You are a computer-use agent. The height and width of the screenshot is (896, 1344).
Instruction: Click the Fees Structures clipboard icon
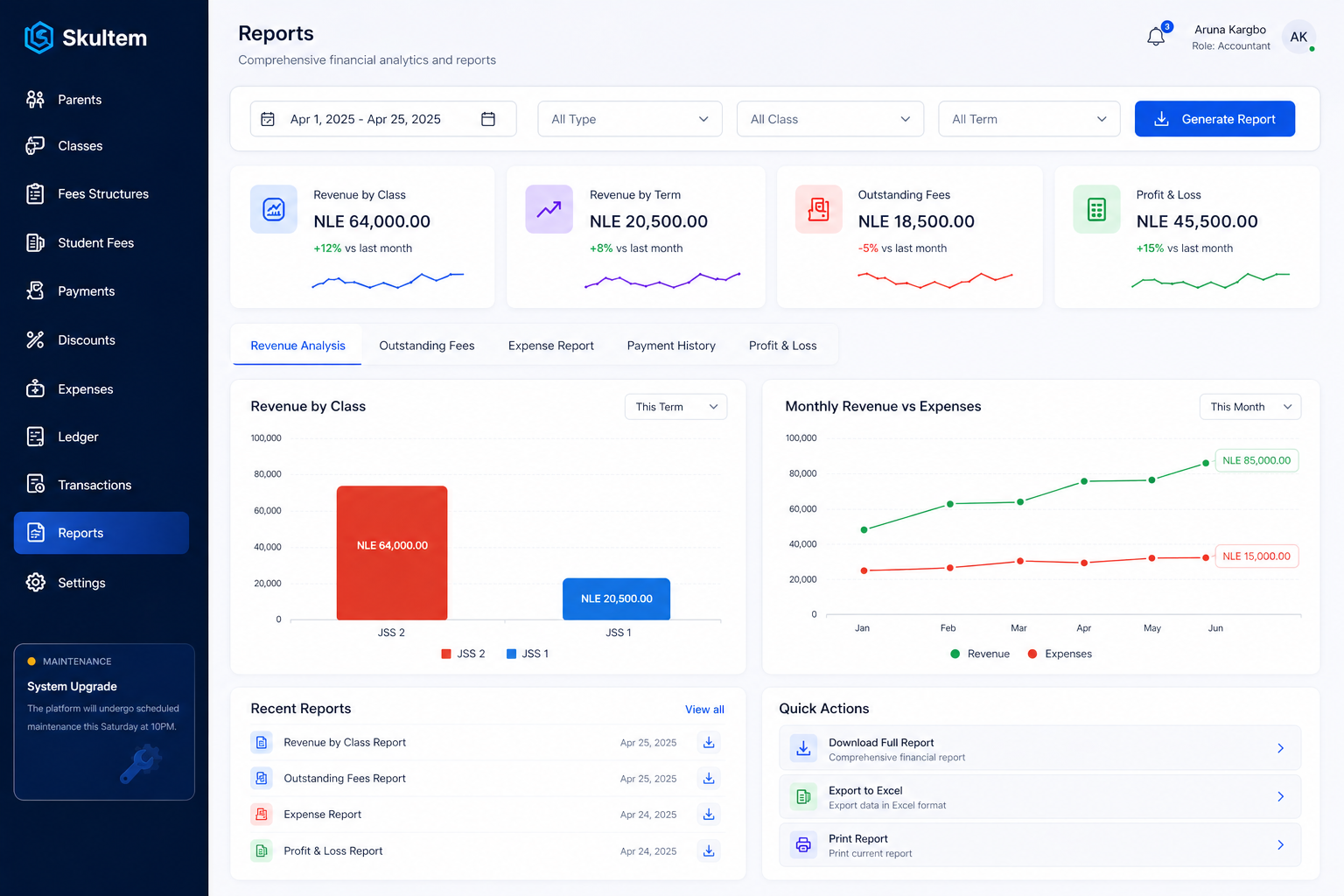click(35, 194)
